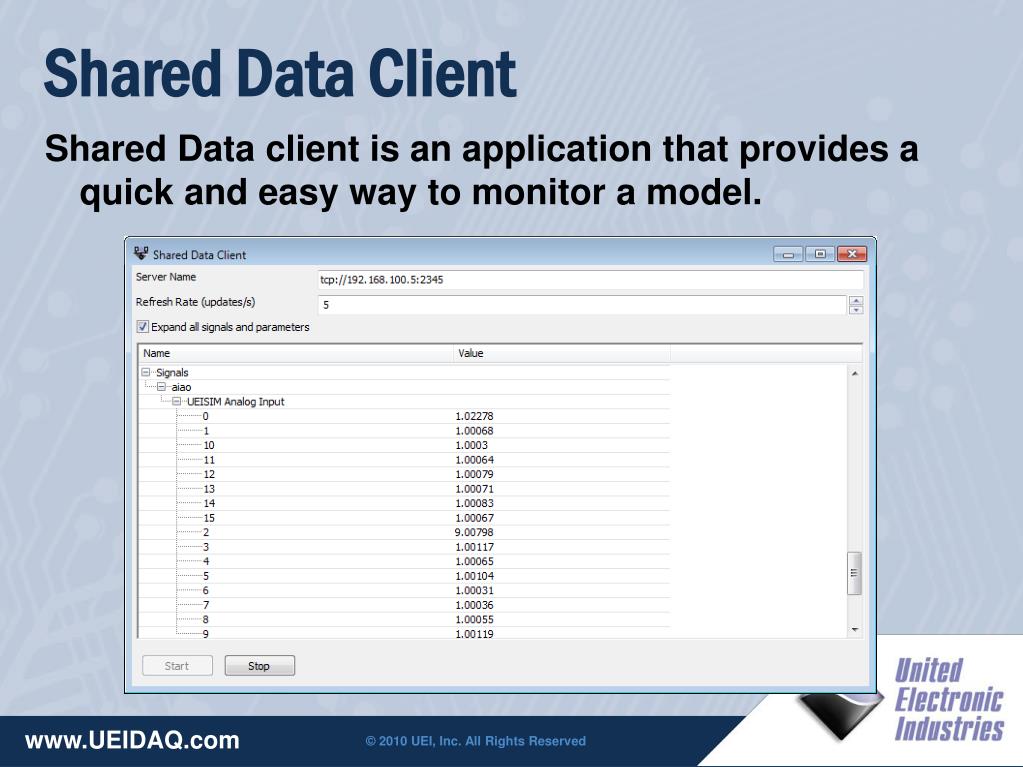Collapse the Signals tree node
Screen dimensions: 1023x767
pos(145,372)
